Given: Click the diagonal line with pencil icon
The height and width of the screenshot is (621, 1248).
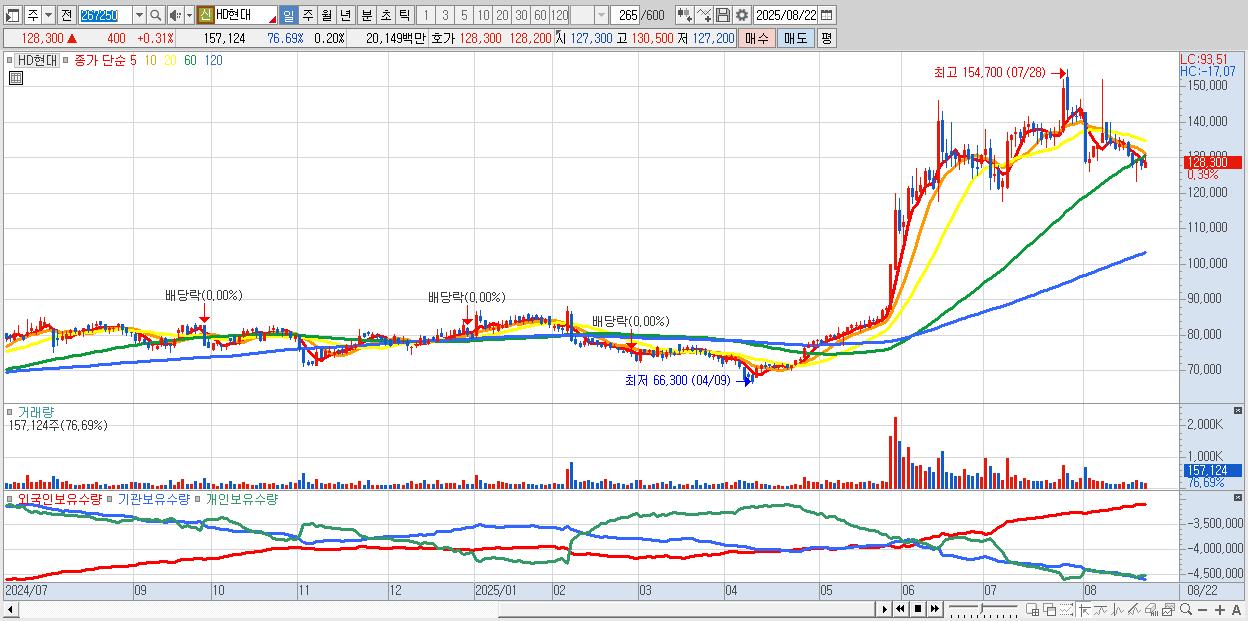Looking at the screenshot, I should pyautogui.click(x=1135, y=609).
